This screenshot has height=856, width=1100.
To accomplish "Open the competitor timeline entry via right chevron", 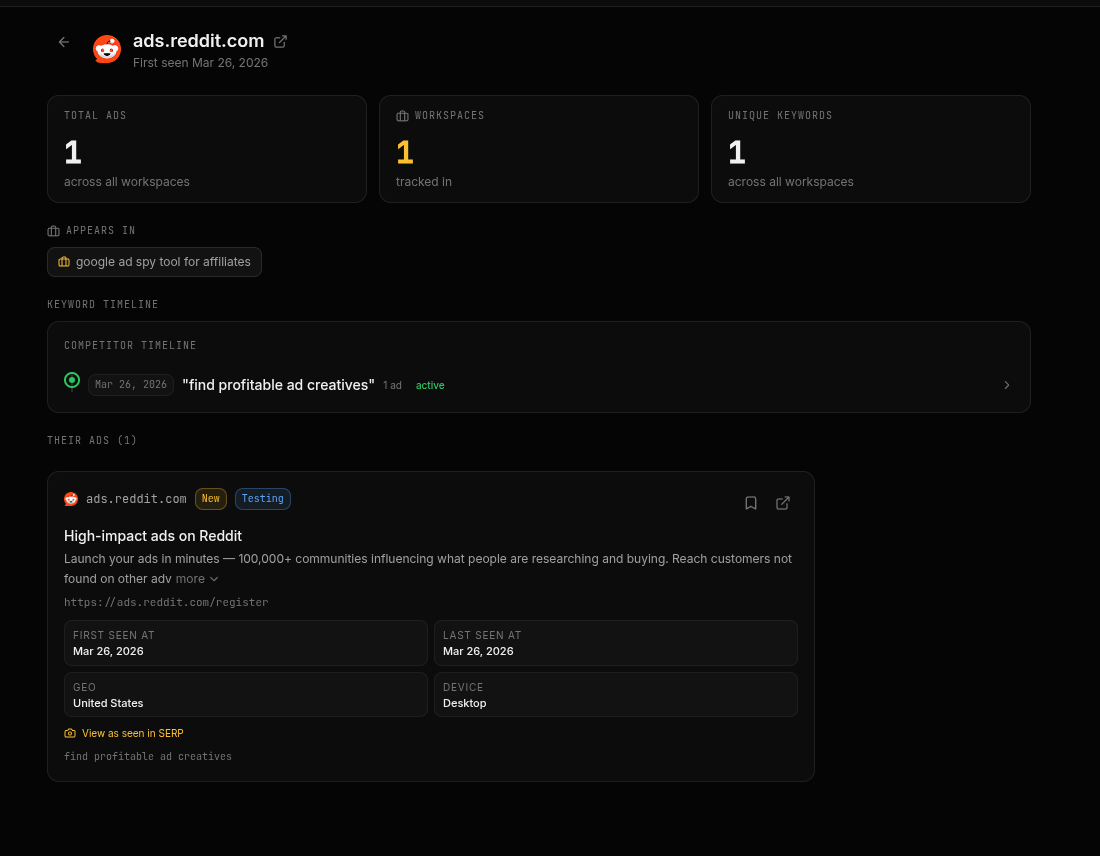I will click(x=1006, y=385).
